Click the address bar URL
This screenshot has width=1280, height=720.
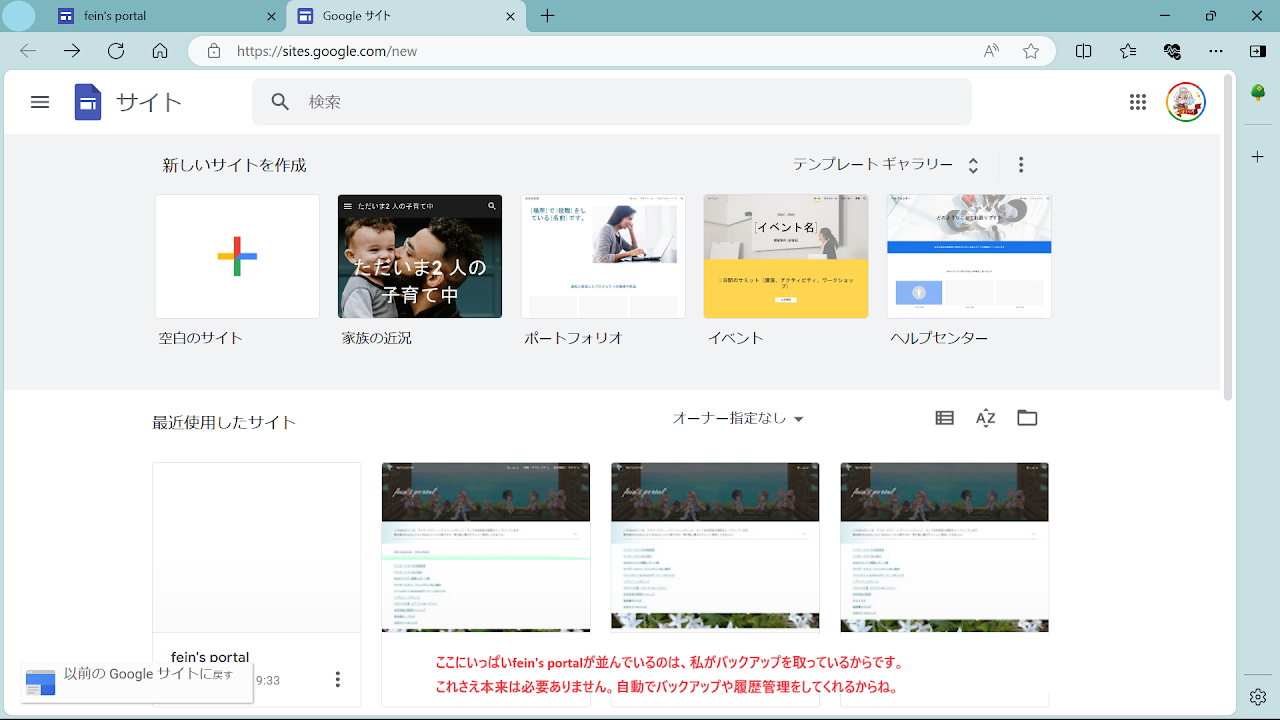click(x=327, y=51)
